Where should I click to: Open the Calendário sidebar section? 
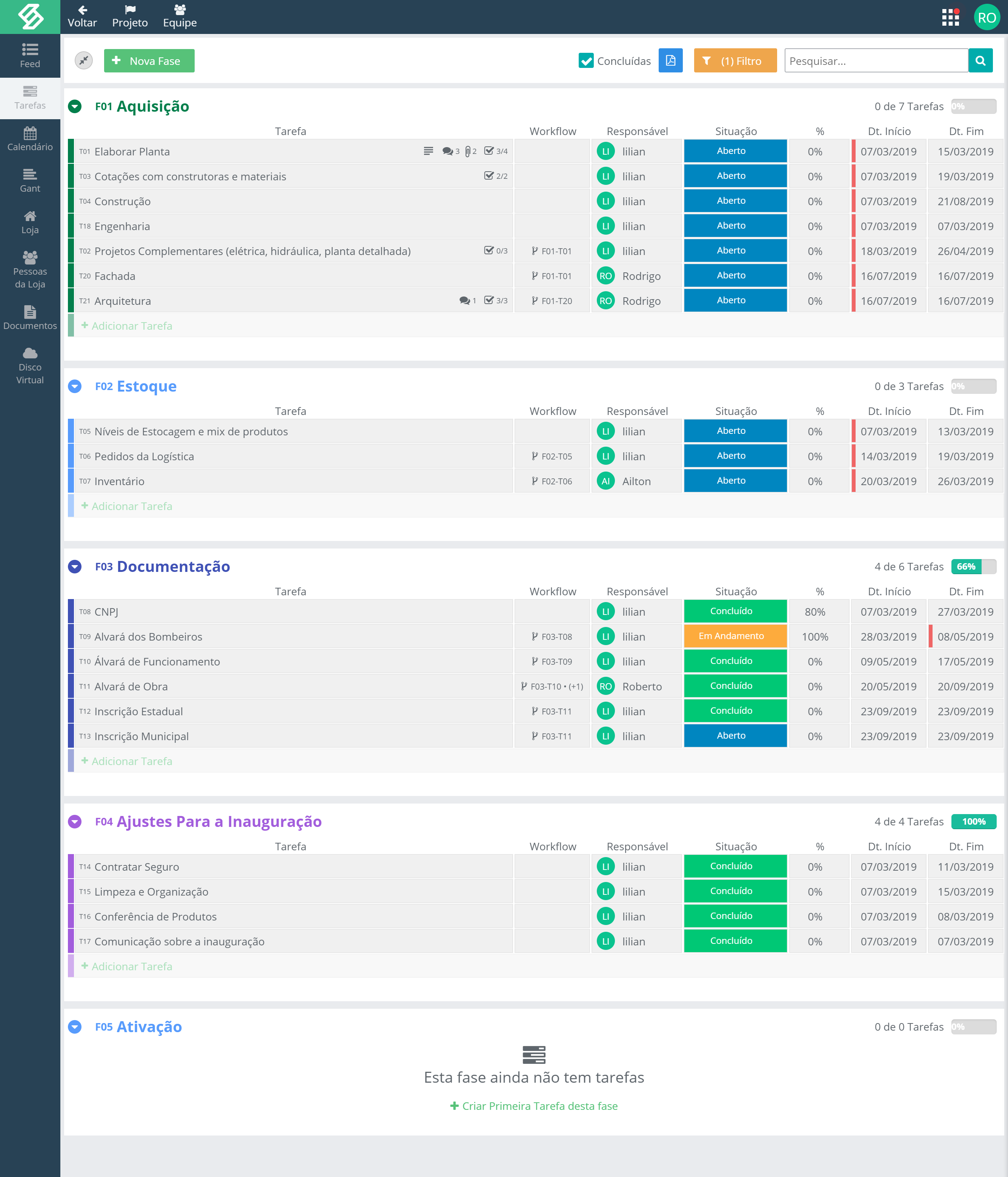click(x=30, y=139)
